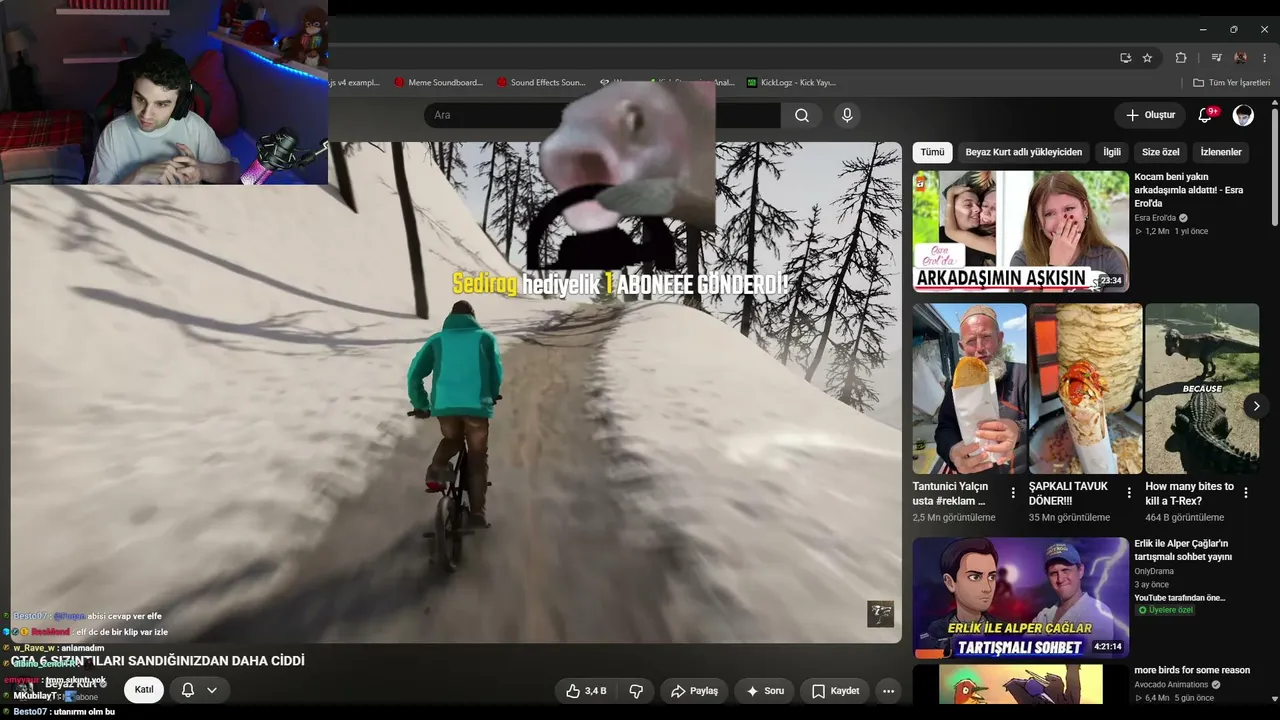The image size is (1280, 720).
Task: Toggle subscription notification bell beside Katıl
Action: (187, 690)
